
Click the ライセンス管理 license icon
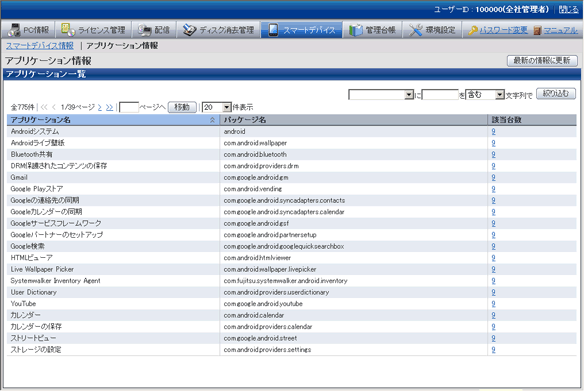68,30
